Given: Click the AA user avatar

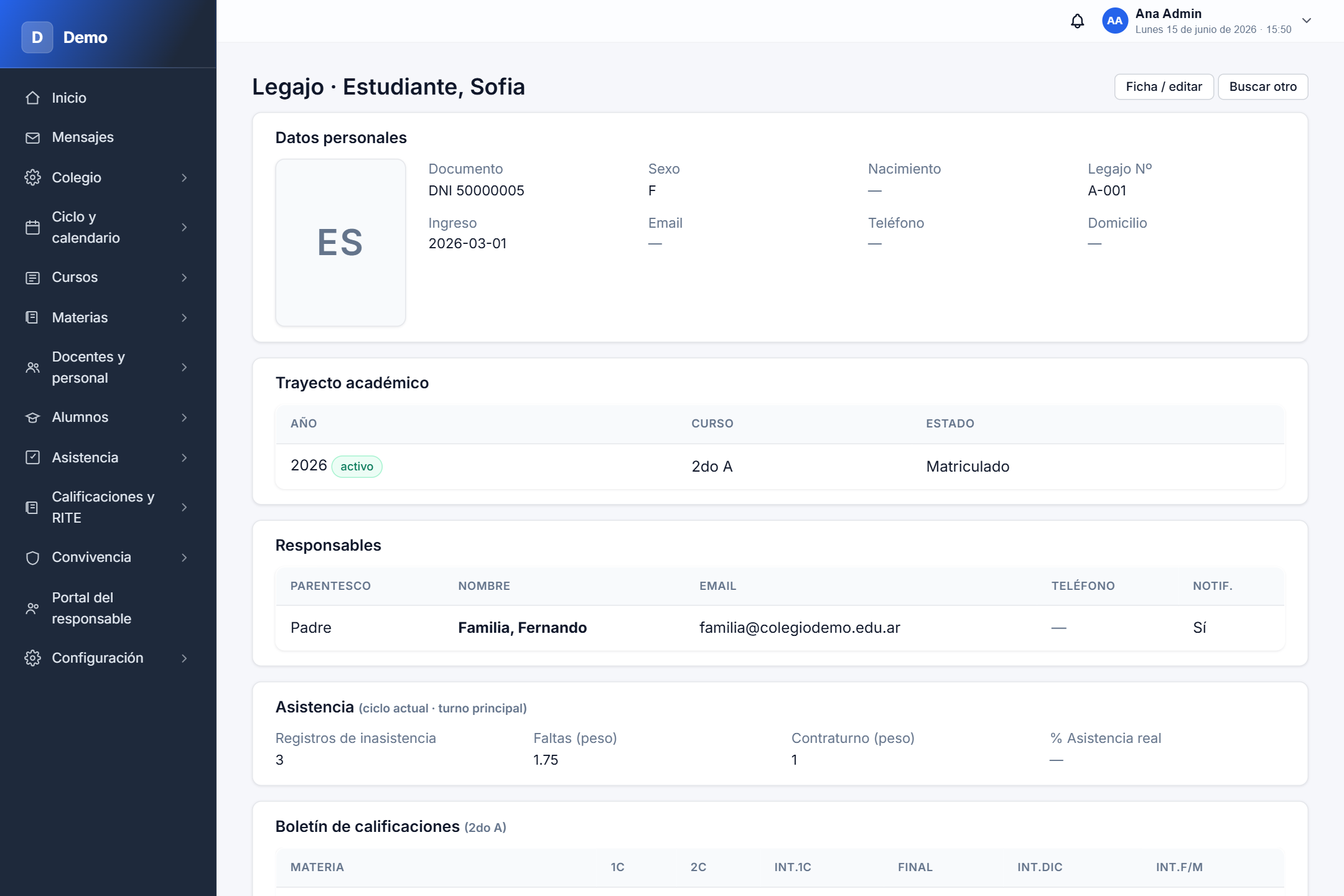Looking at the screenshot, I should tap(1114, 21).
